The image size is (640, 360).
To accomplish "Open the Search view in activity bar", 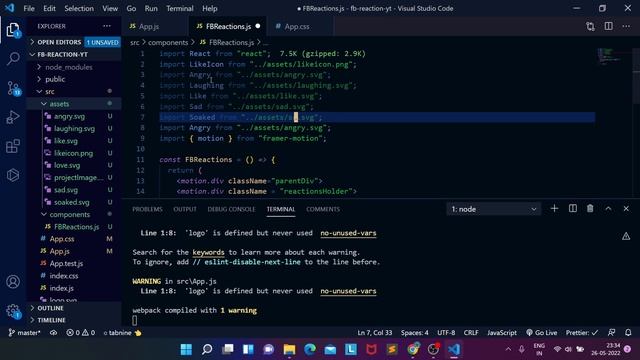I will tap(13, 59).
